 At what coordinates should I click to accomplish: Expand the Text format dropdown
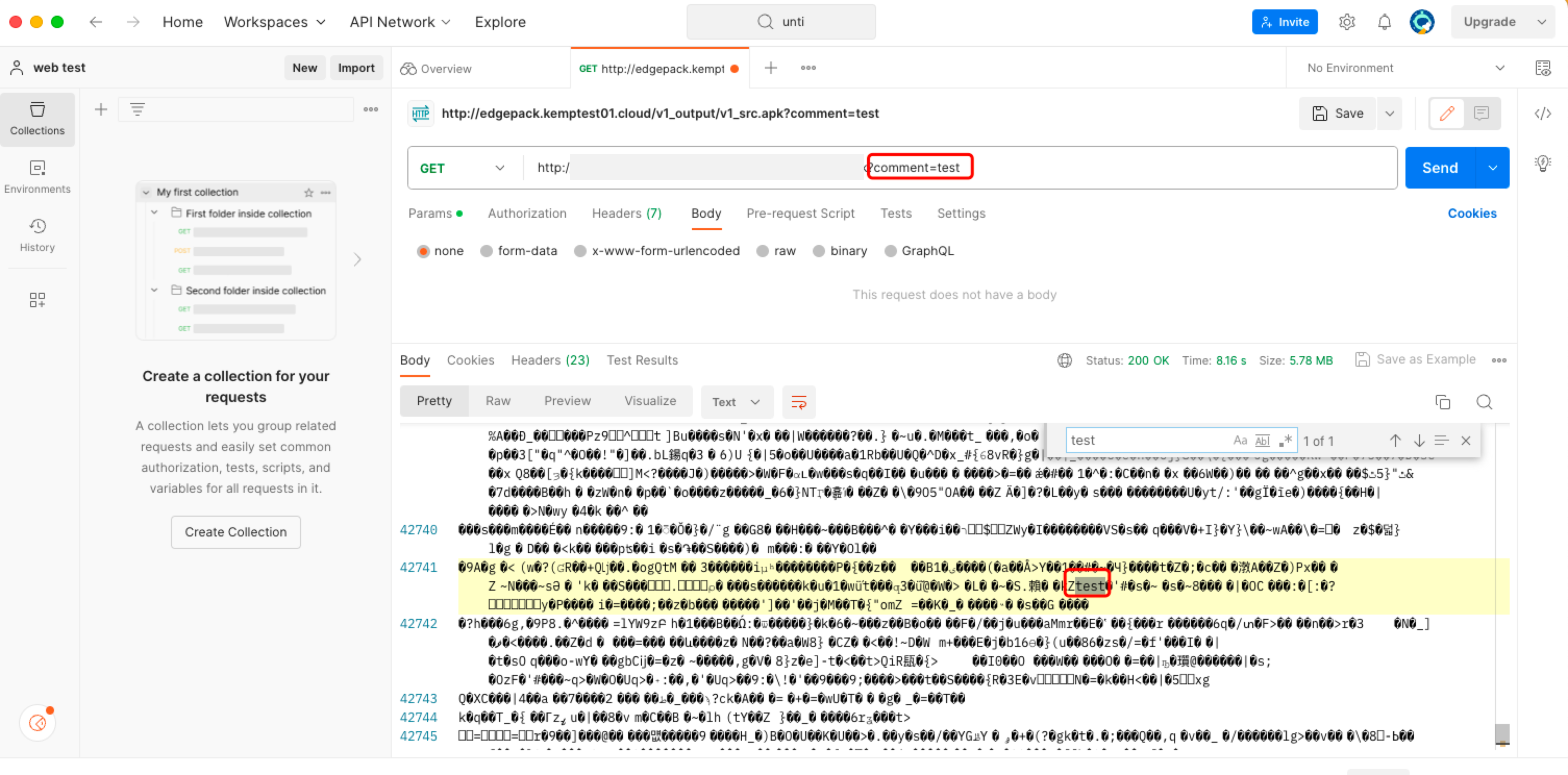(x=736, y=402)
